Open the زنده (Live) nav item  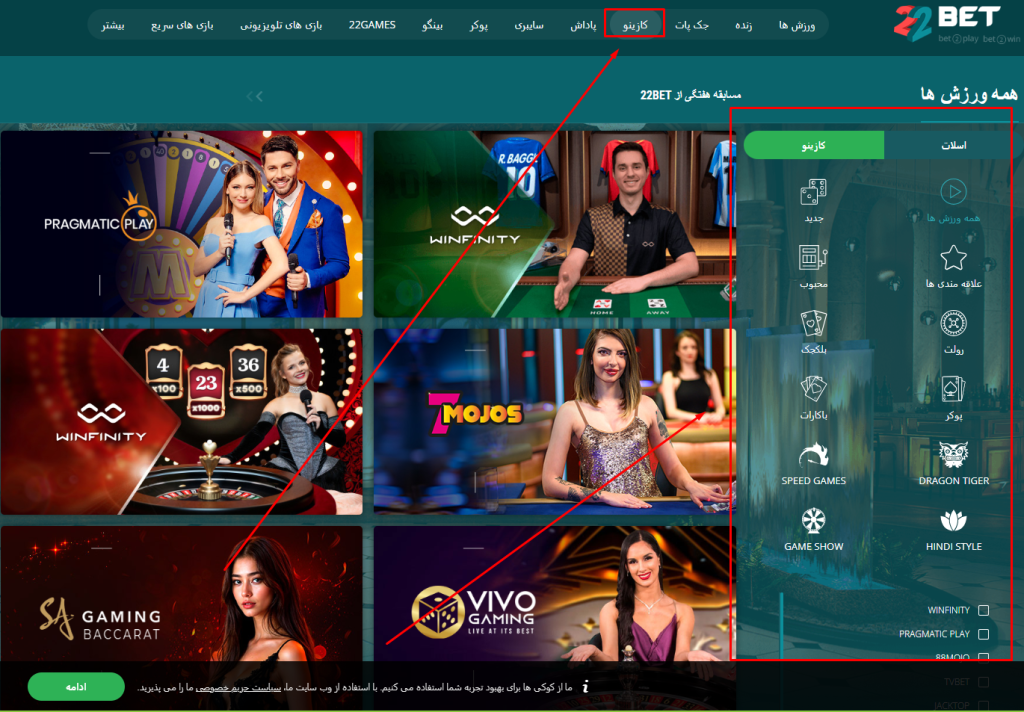click(x=743, y=25)
